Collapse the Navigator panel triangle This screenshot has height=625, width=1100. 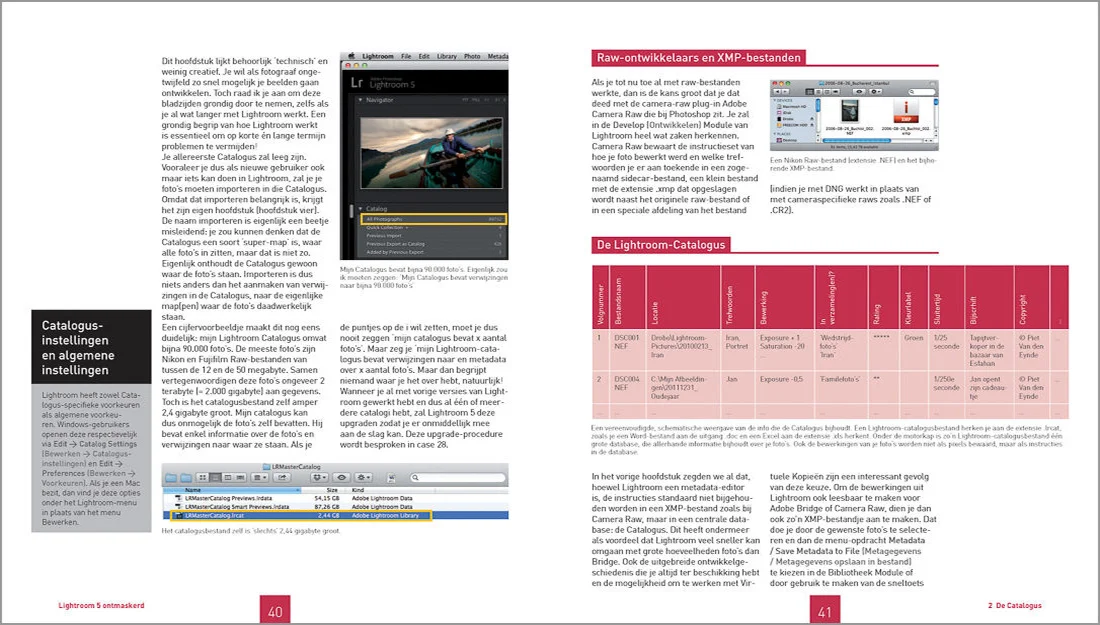361,100
